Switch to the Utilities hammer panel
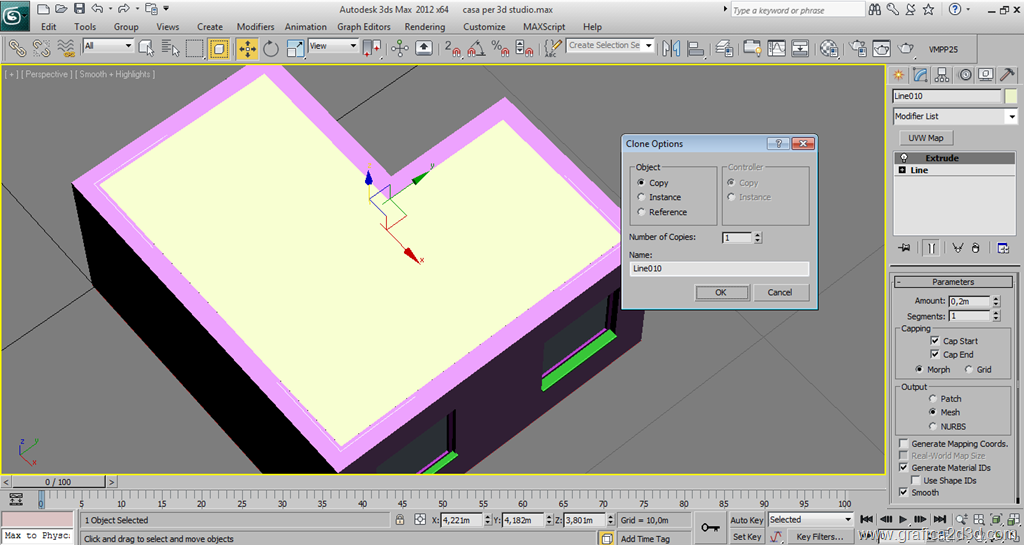This screenshot has height=545, width=1024. point(1008,75)
